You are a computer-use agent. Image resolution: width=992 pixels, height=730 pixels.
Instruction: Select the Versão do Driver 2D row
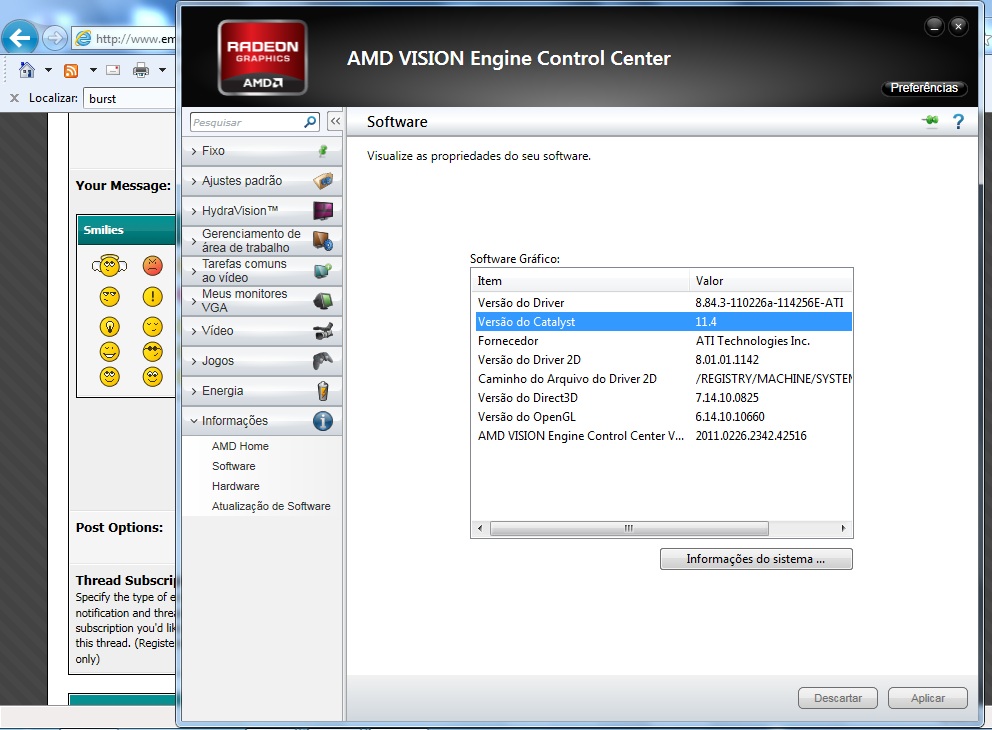tap(664, 359)
